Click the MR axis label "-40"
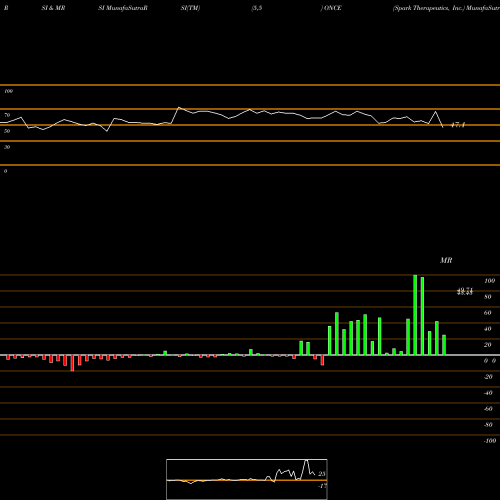Image resolution: width=500 pixels, height=500 pixels. [488, 393]
